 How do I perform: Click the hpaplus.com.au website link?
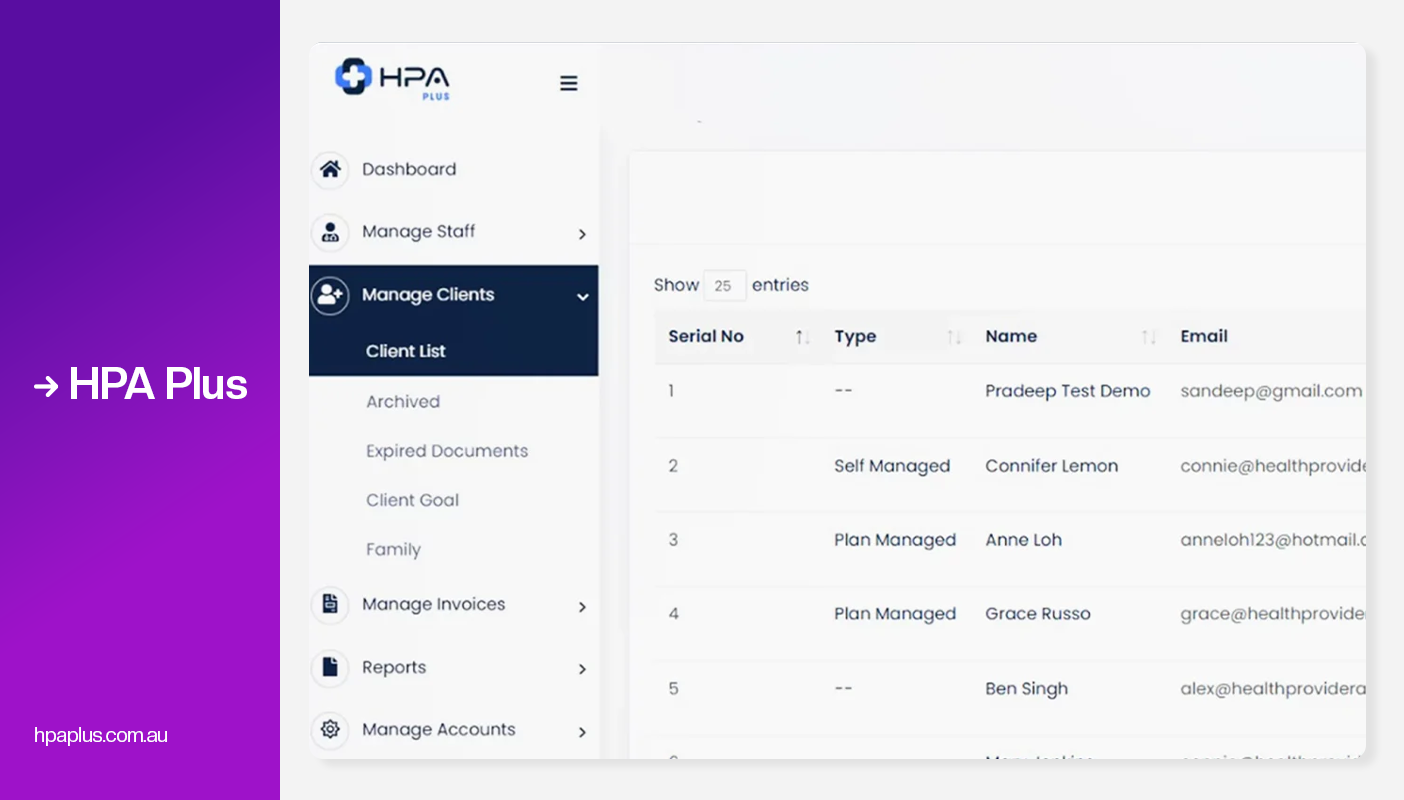[101, 735]
